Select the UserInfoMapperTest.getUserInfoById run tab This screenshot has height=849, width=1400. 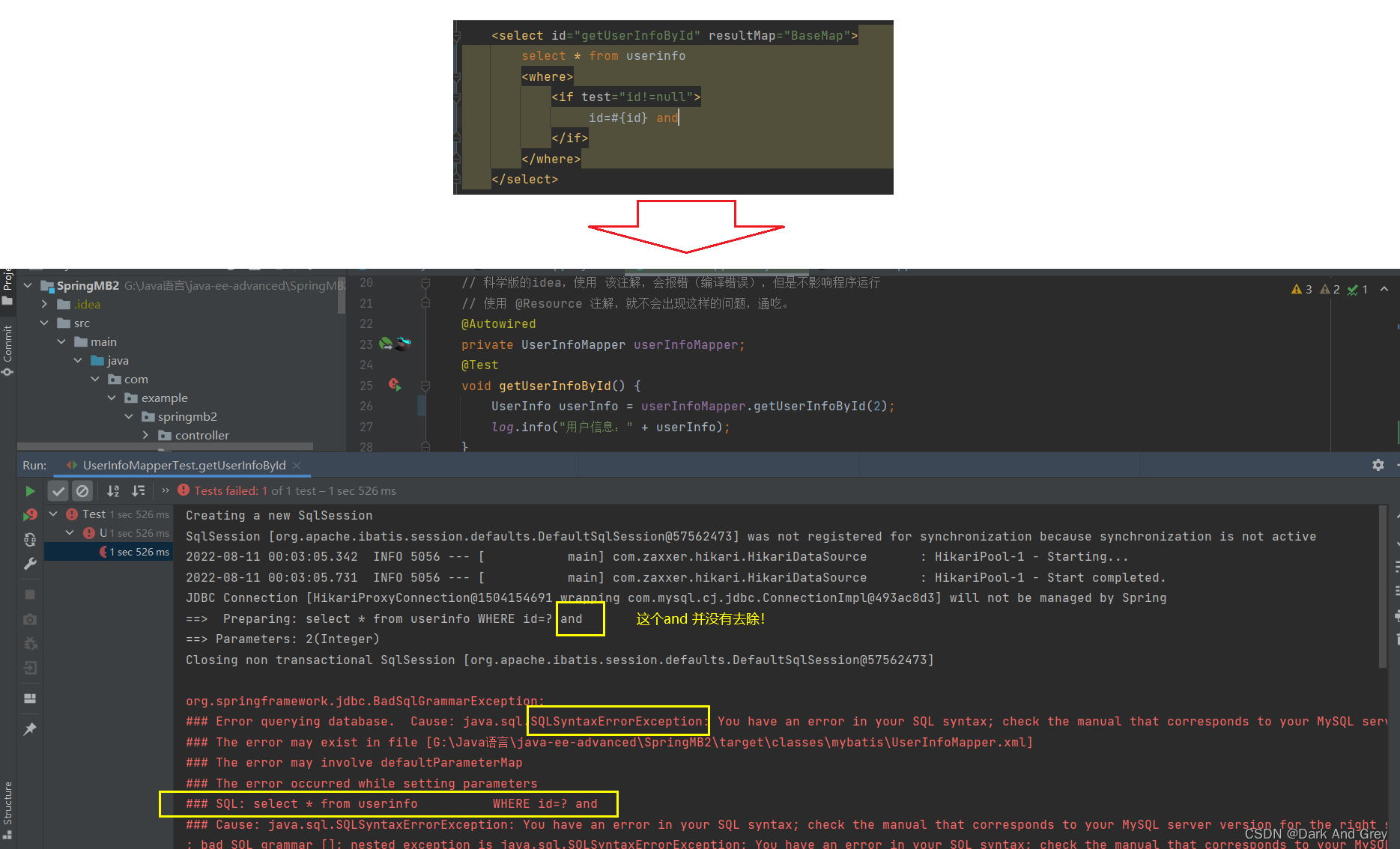(184, 465)
